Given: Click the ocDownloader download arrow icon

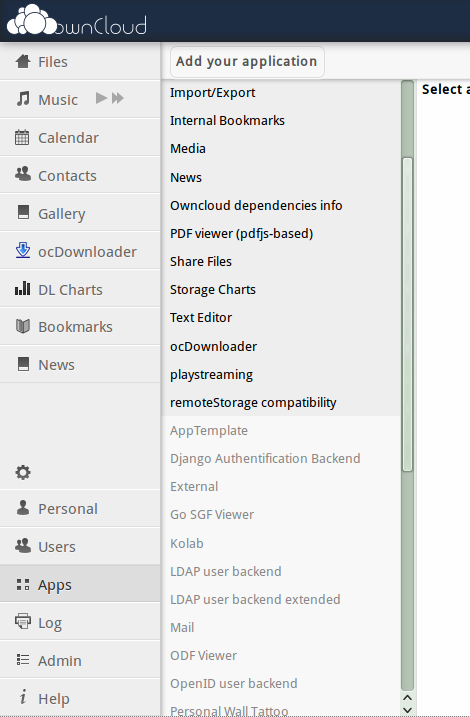Looking at the screenshot, I should [23, 251].
